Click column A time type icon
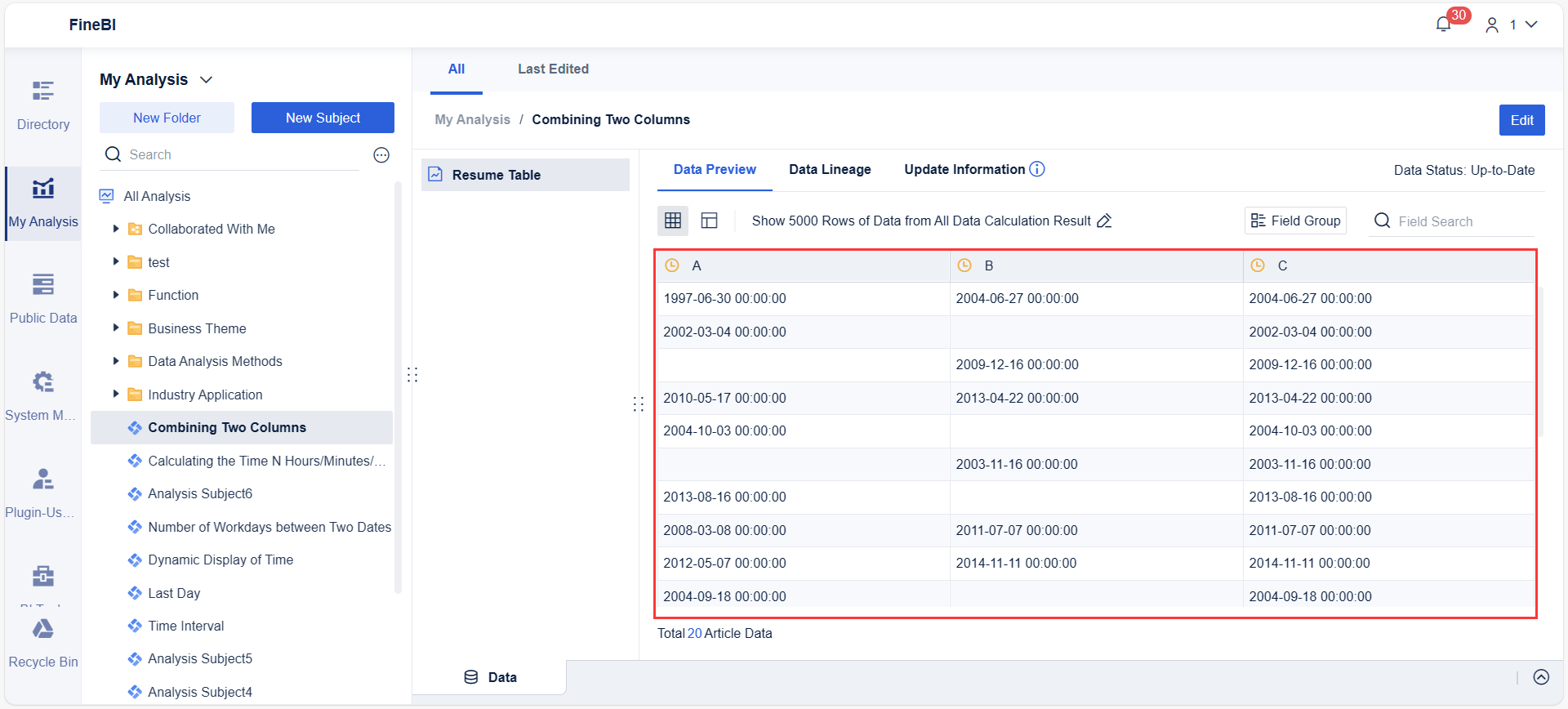 point(672,265)
